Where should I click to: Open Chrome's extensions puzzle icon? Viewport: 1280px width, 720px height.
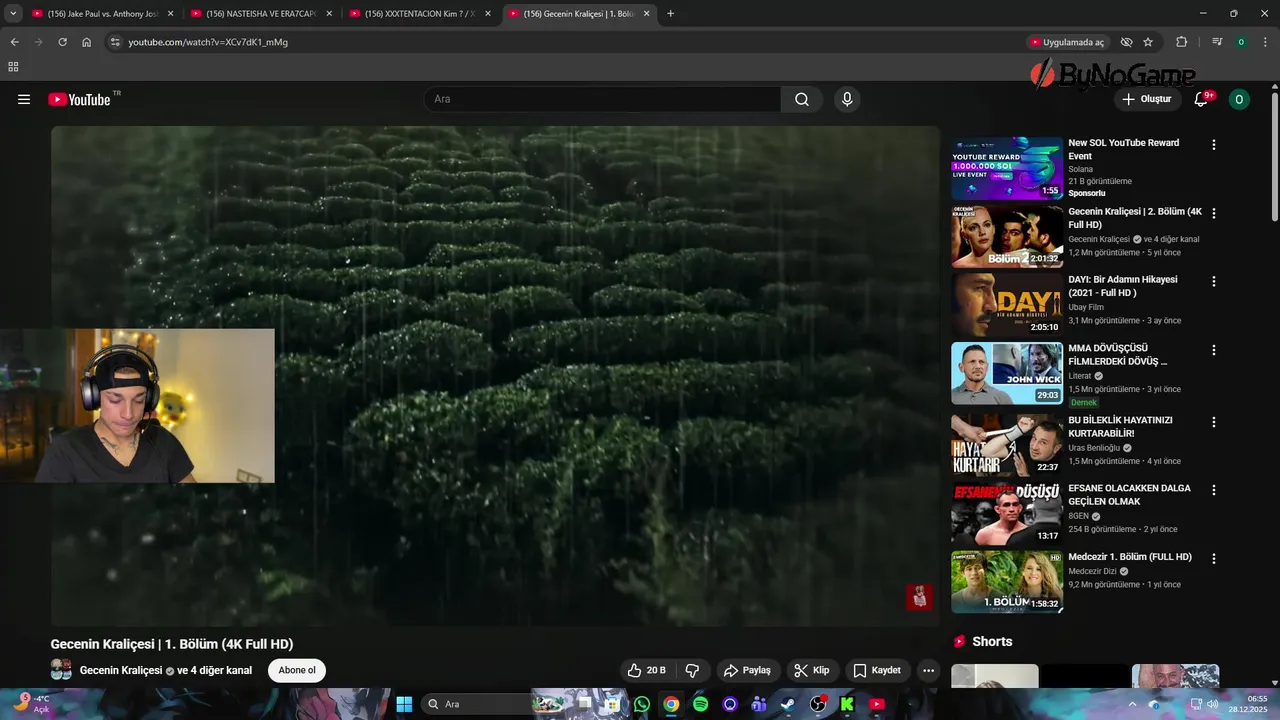click(1181, 42)
